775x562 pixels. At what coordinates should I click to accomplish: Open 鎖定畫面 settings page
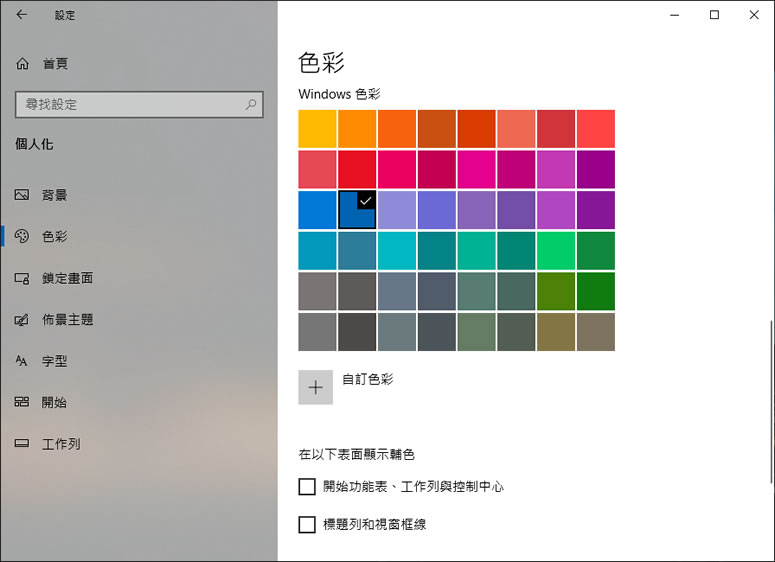coord(138,278)
